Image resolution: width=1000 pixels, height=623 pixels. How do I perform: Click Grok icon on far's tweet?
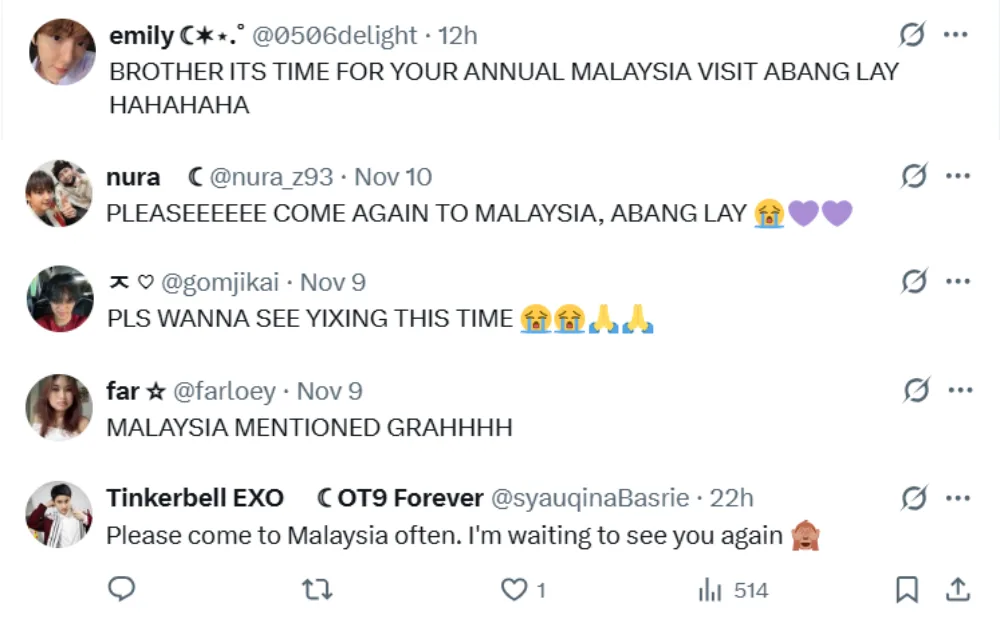click(x=916, y=390)
